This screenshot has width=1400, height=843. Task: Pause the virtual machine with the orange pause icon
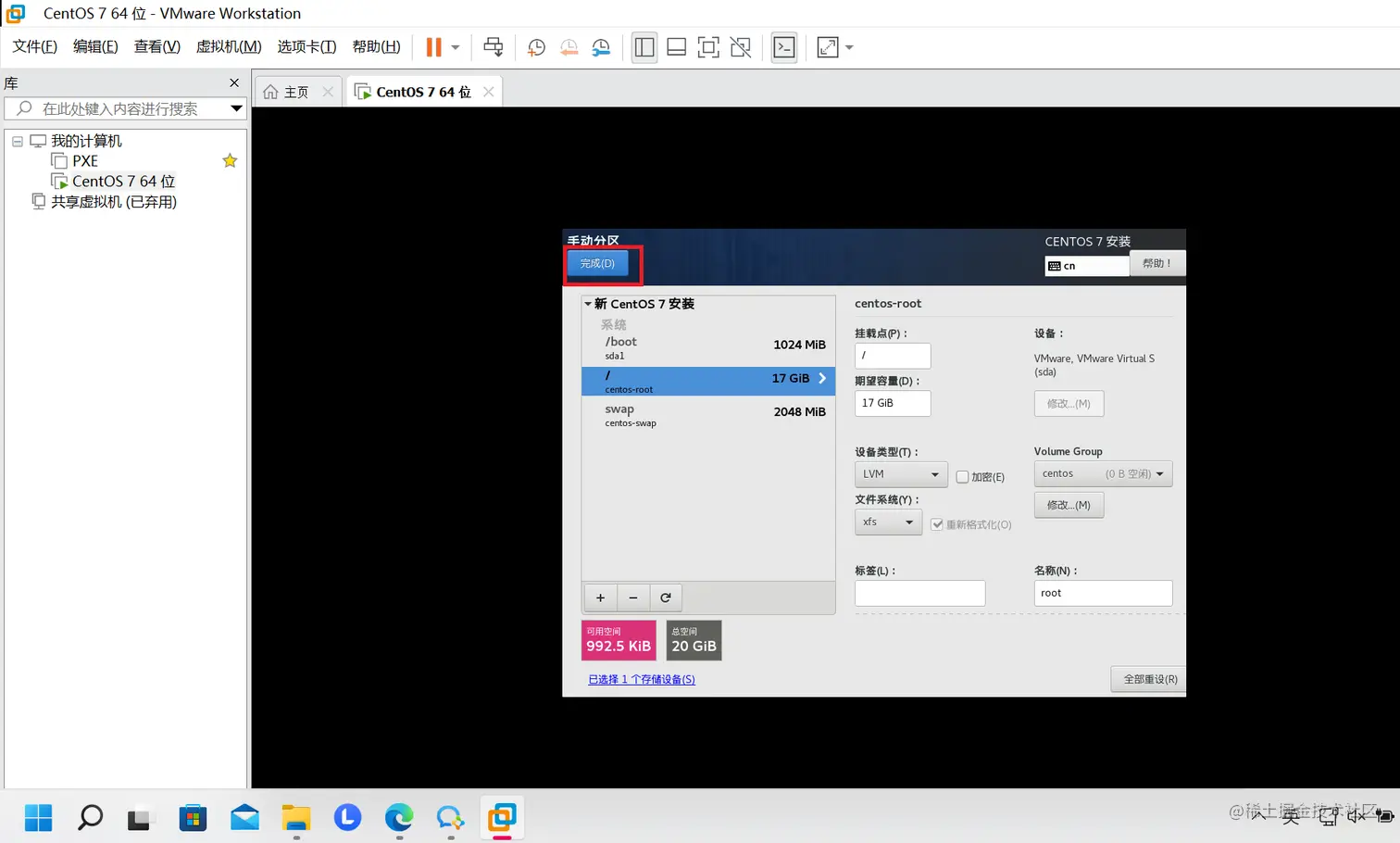pos(433,47)
